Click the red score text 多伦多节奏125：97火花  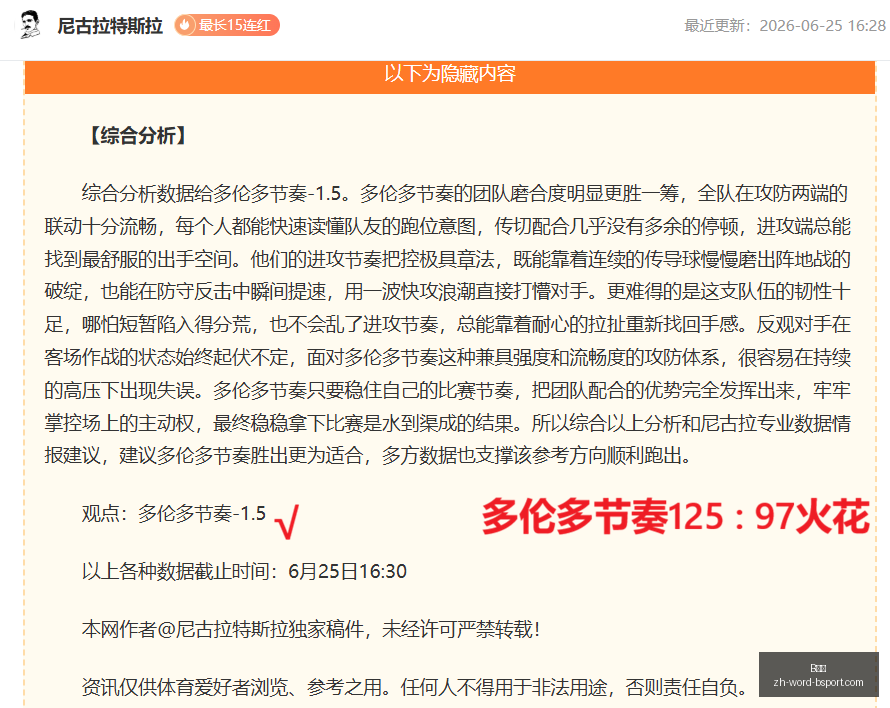click(x=675, y=517)
